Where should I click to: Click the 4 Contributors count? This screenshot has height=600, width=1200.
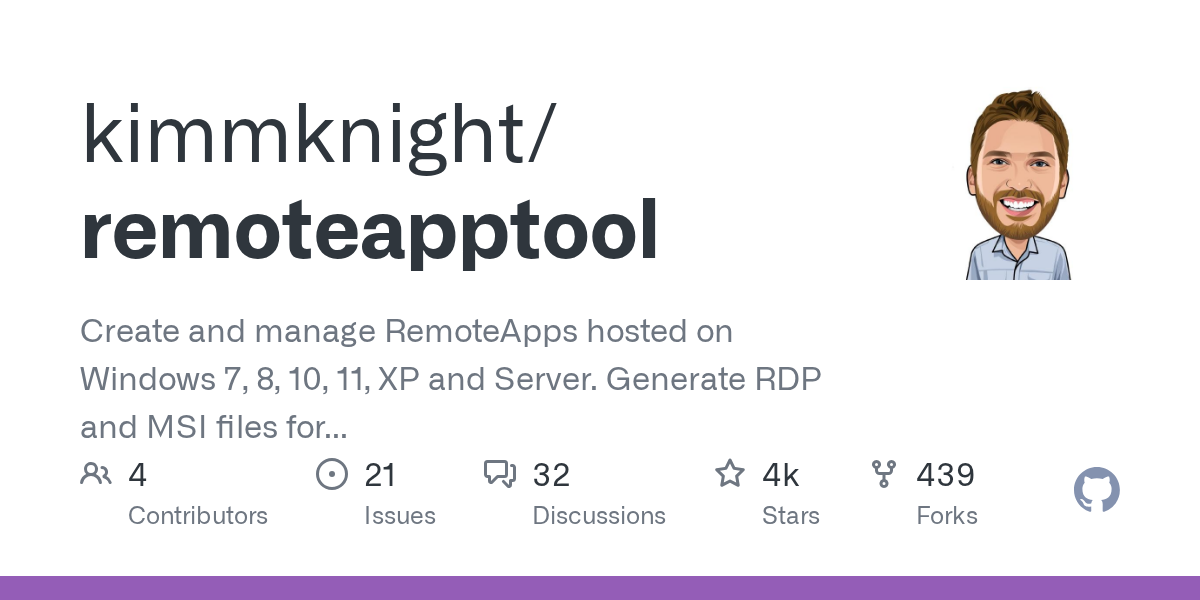[137, 475]
